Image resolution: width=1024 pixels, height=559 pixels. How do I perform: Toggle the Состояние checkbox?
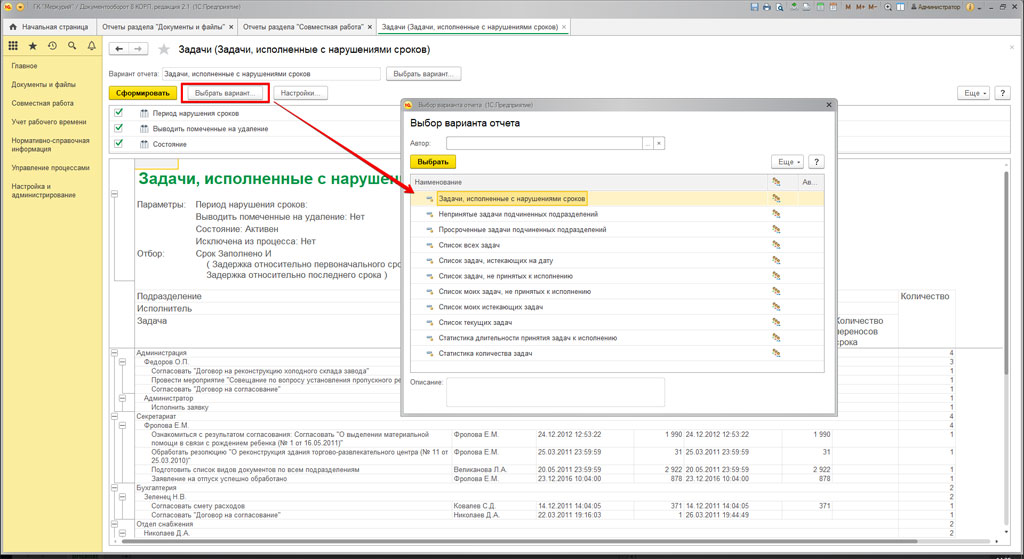coord(118,143)
